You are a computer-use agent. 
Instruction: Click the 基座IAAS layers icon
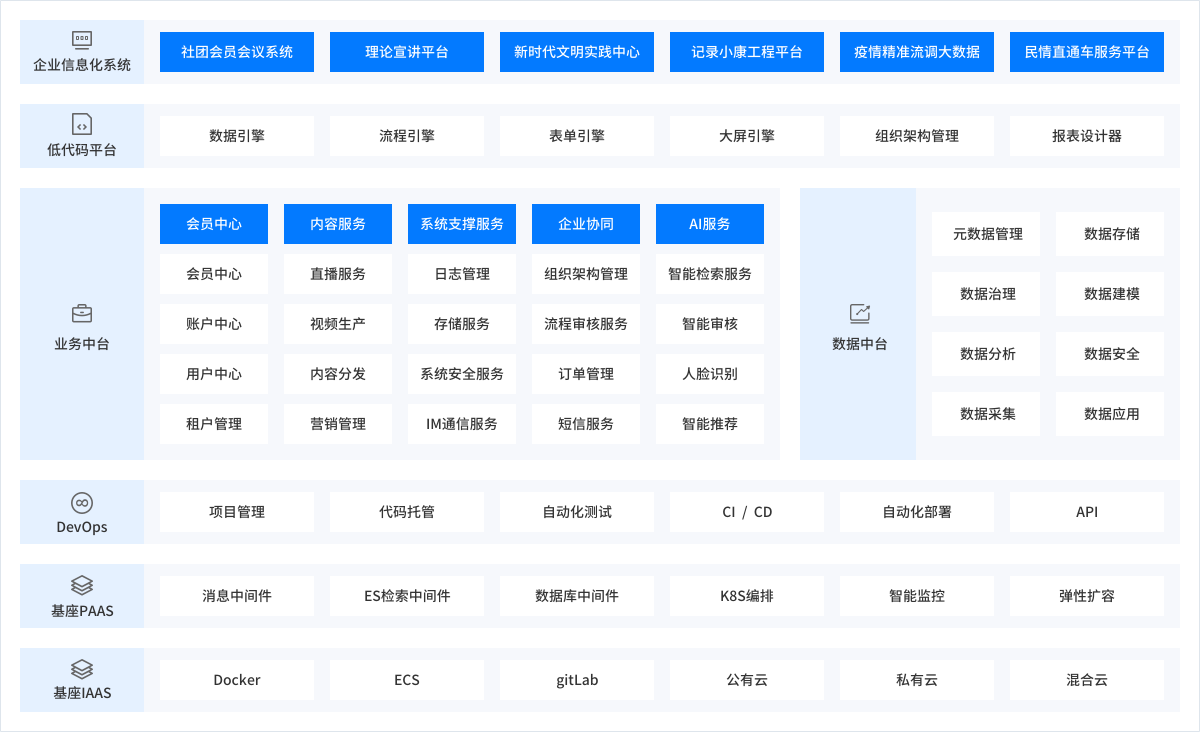[x=82, y=669]
